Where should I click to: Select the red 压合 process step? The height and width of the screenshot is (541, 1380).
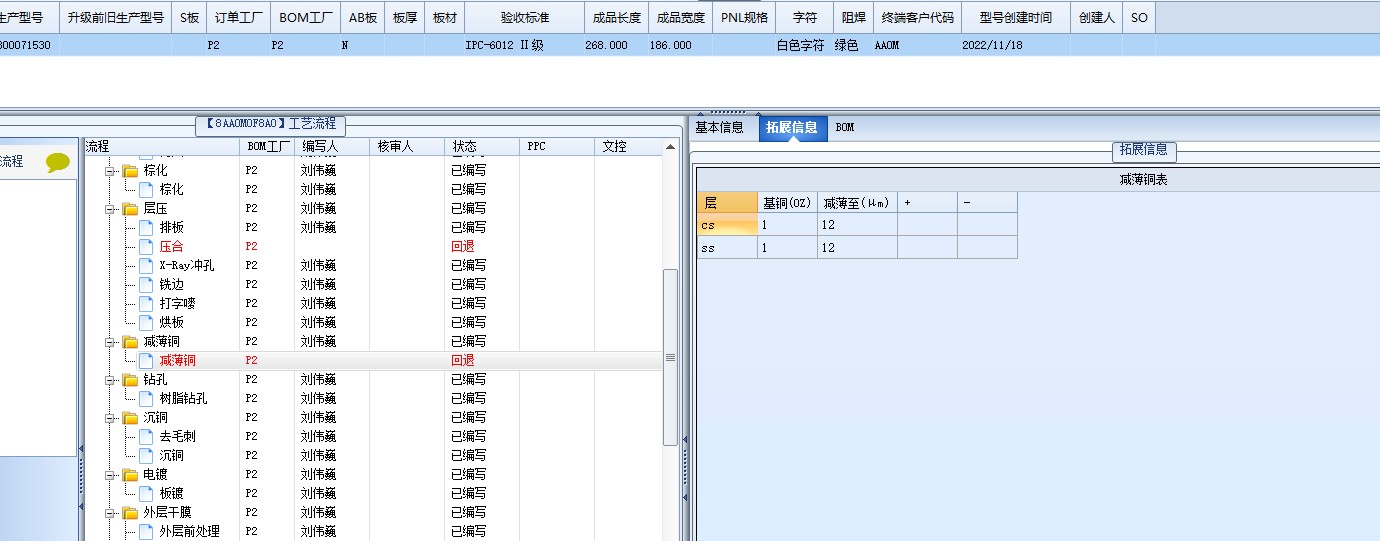pos(171,247)
